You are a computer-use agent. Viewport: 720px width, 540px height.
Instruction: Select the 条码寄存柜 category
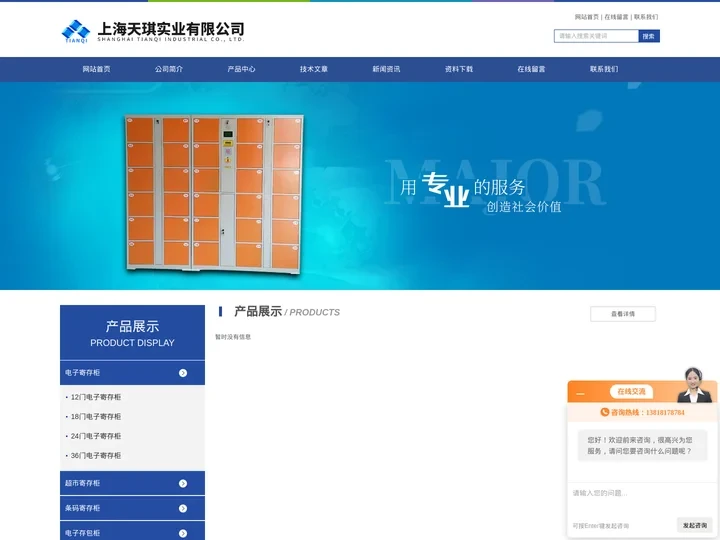pos(82,508)
